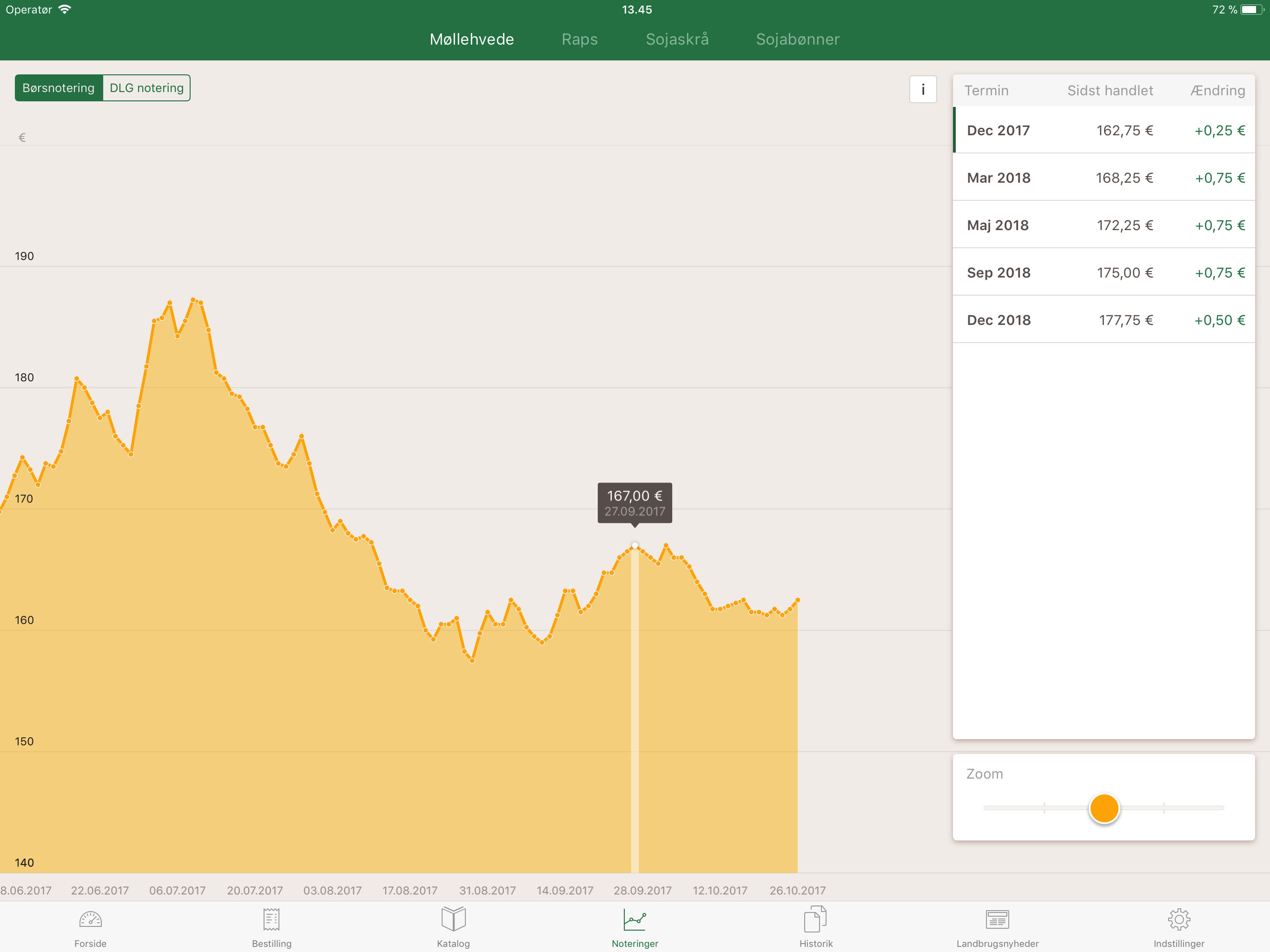Switch to DLG notering segment
1270x952 pixels.
tap(146, 88)
